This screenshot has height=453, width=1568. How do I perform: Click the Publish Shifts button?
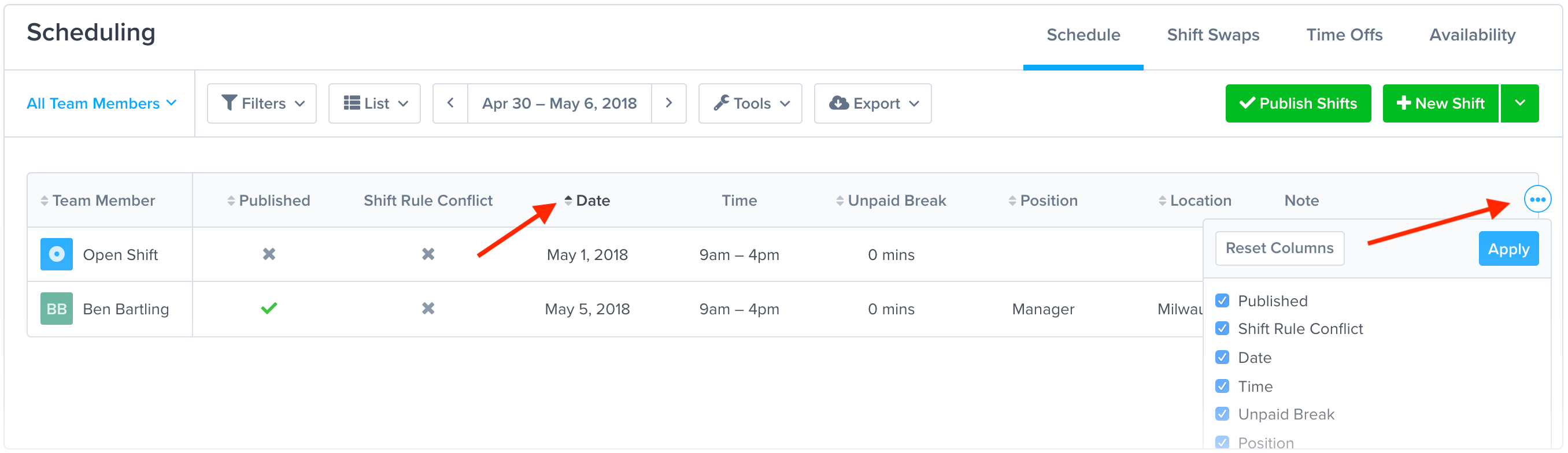click(x=1299, y=103)
